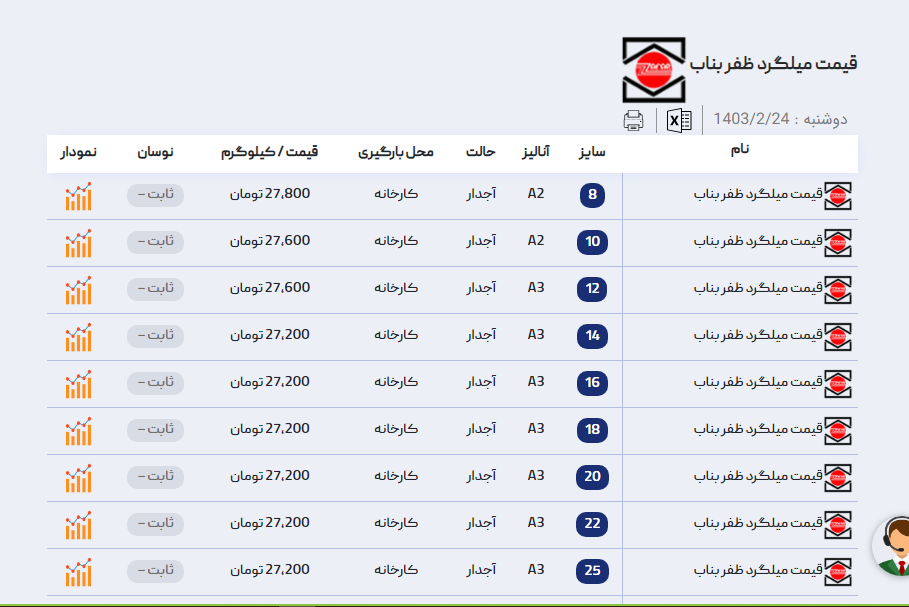Click the نوسان column header

coord(155,152)
